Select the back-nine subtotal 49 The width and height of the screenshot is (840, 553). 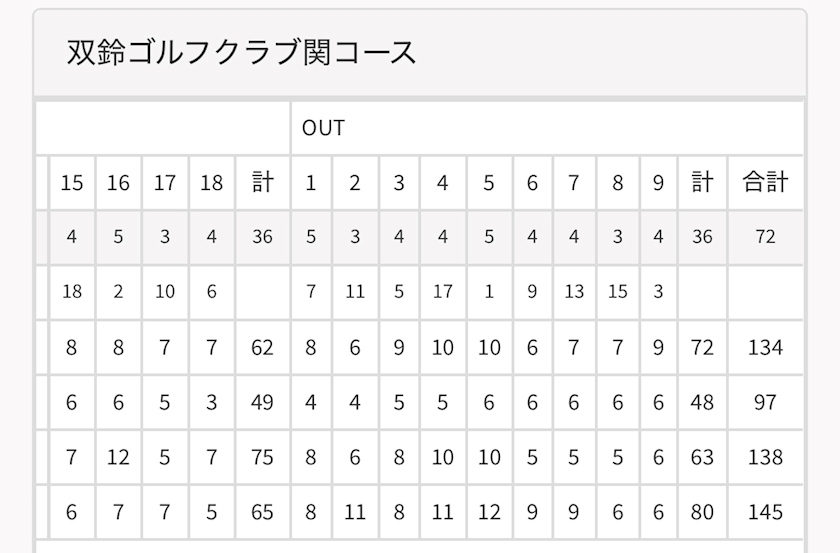(262, 402)
